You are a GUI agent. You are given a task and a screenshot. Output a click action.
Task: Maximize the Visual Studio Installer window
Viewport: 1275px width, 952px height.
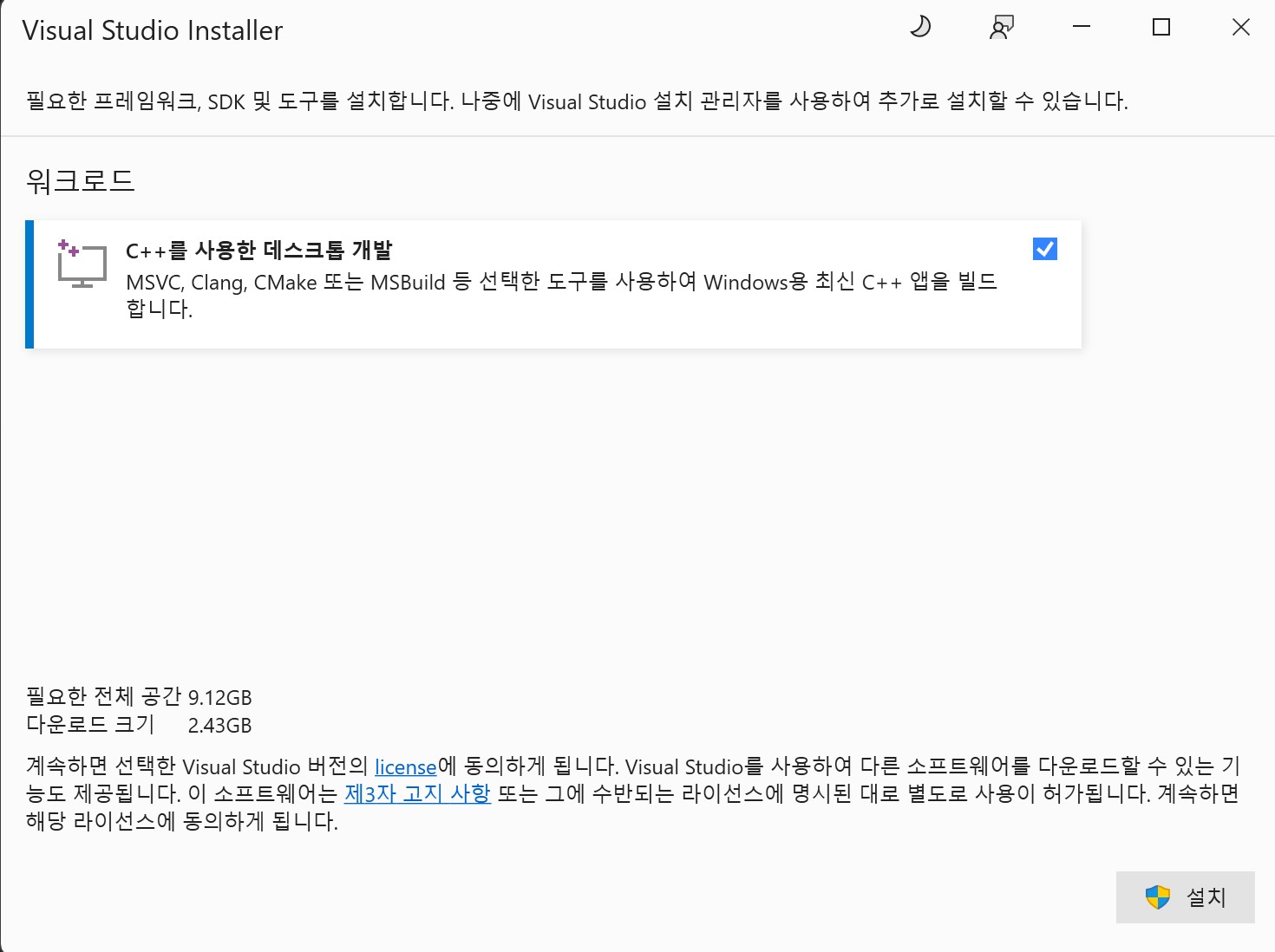coord(1161,27)
